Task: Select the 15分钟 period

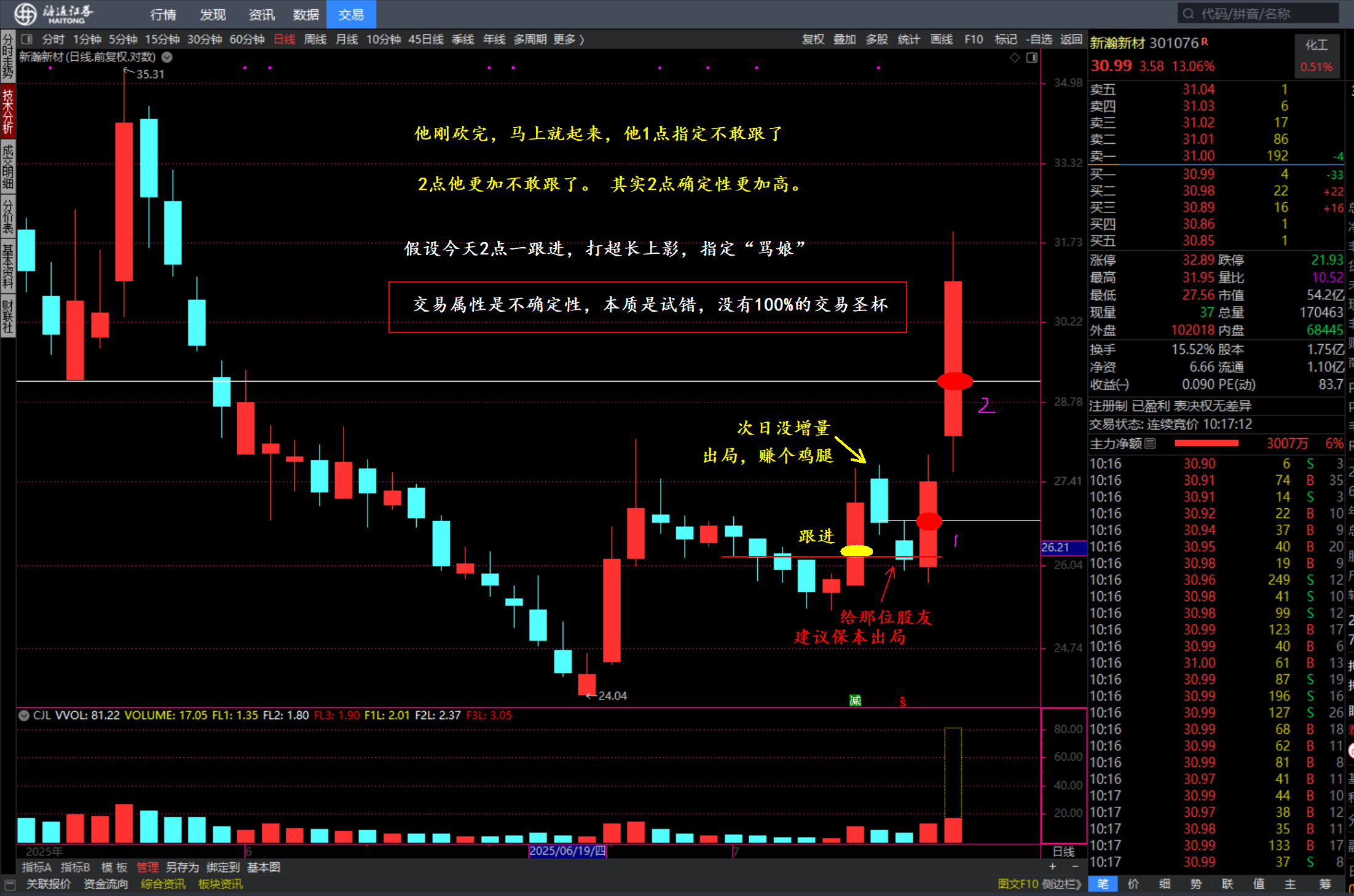Action: [x=162, y=39]
